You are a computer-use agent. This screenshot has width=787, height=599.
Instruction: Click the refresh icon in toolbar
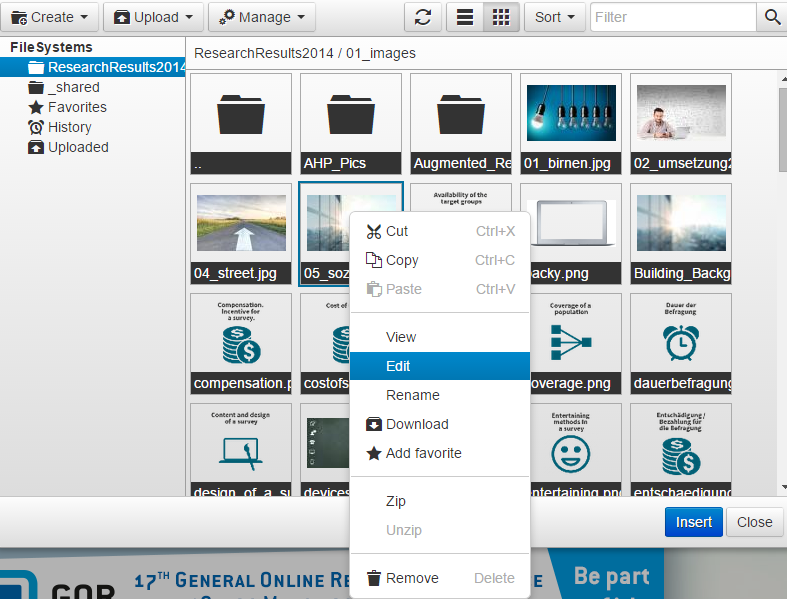point(423,17)
